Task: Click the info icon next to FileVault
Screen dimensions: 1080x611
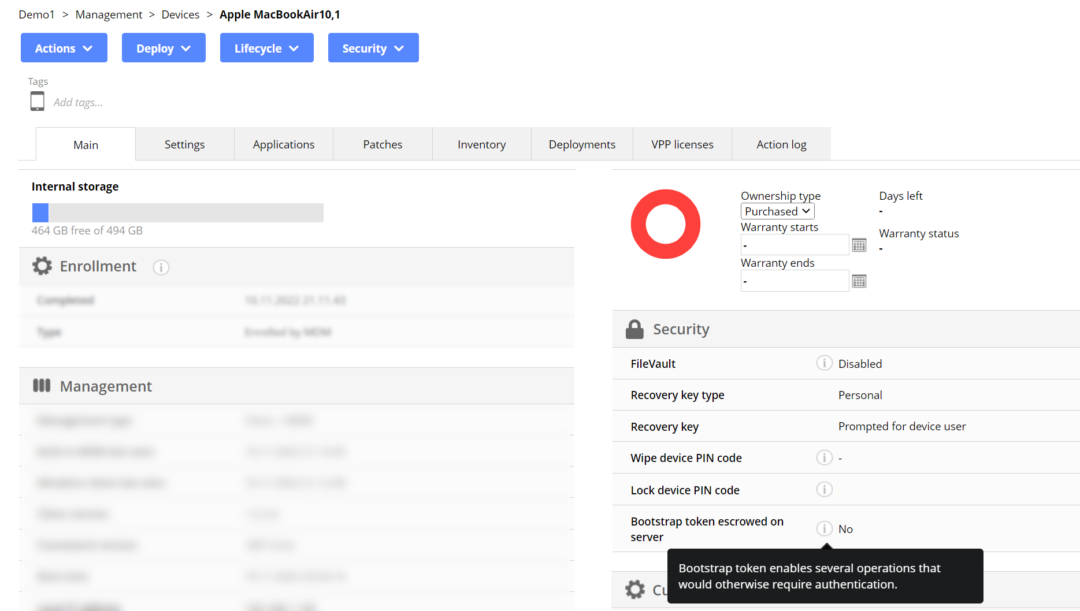Action: [x=823, y=363]
